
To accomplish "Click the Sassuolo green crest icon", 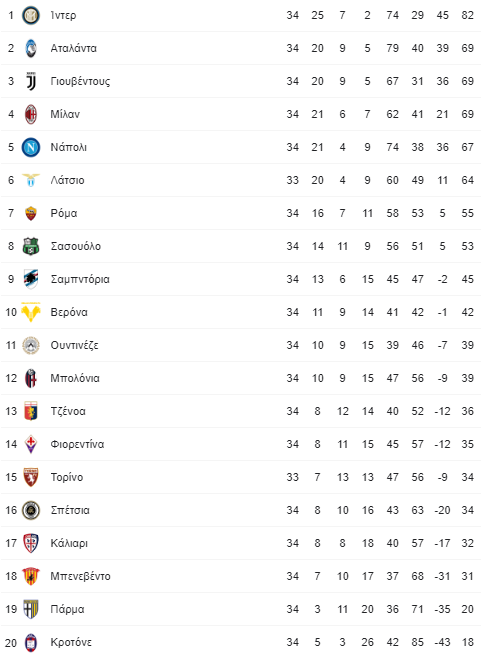I will coord(31,246).
